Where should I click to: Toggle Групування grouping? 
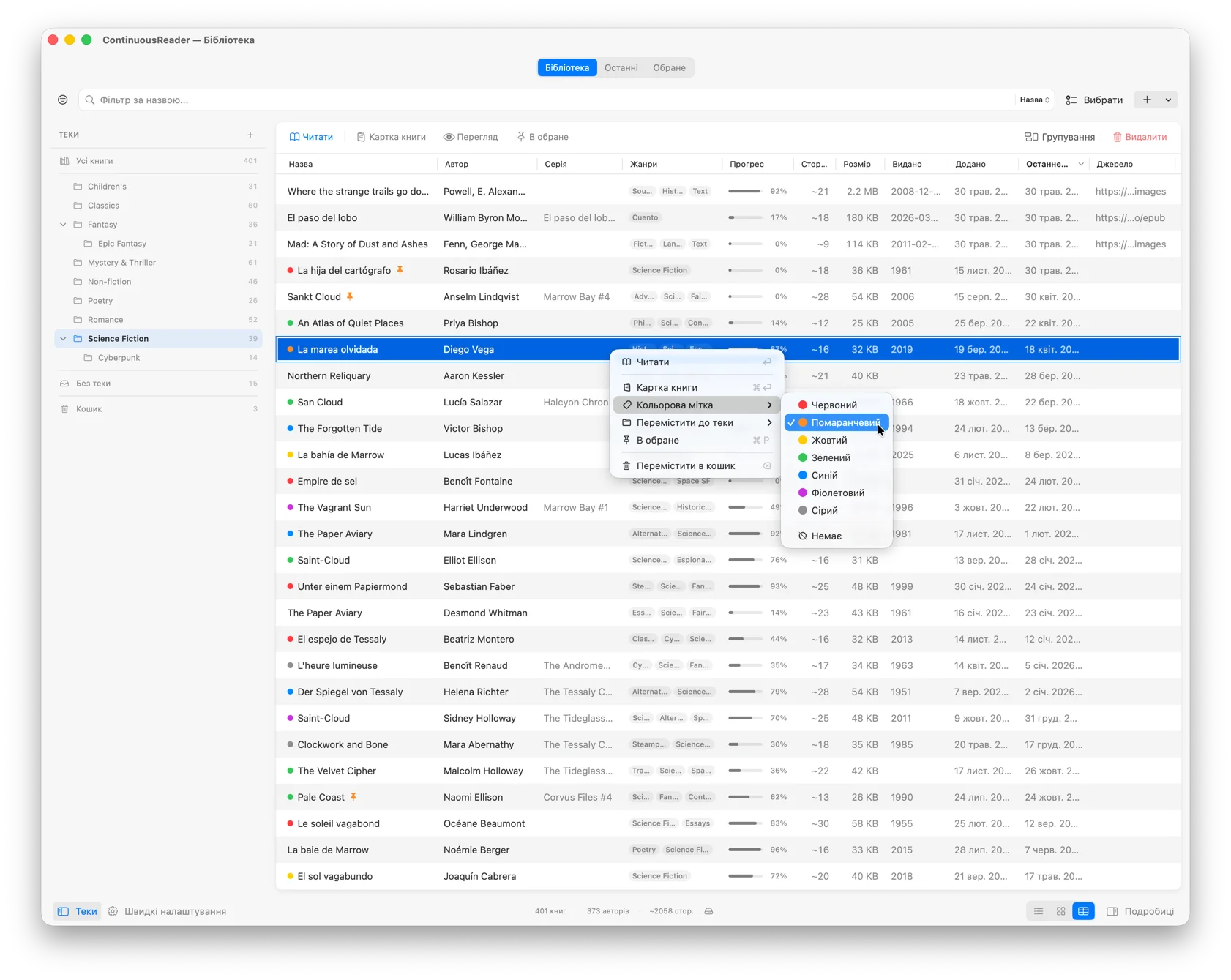[x=1060, y=137]
